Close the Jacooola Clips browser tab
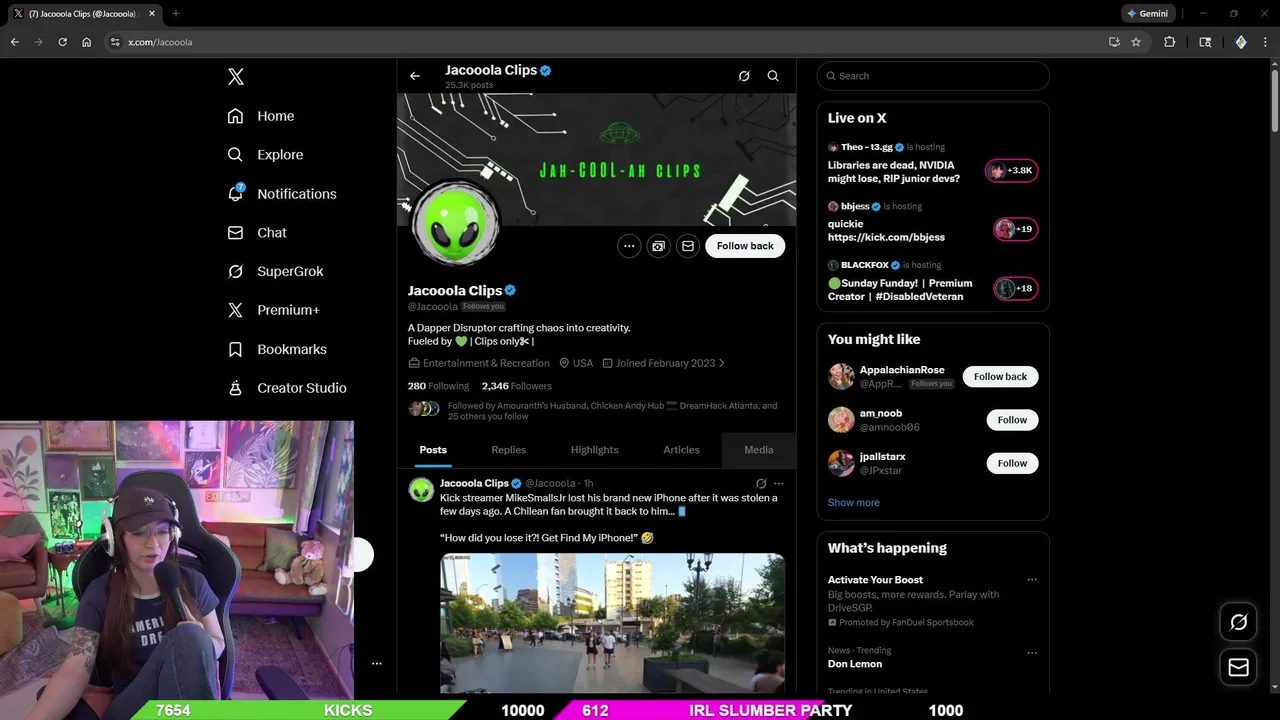 (x=150, y=14)
